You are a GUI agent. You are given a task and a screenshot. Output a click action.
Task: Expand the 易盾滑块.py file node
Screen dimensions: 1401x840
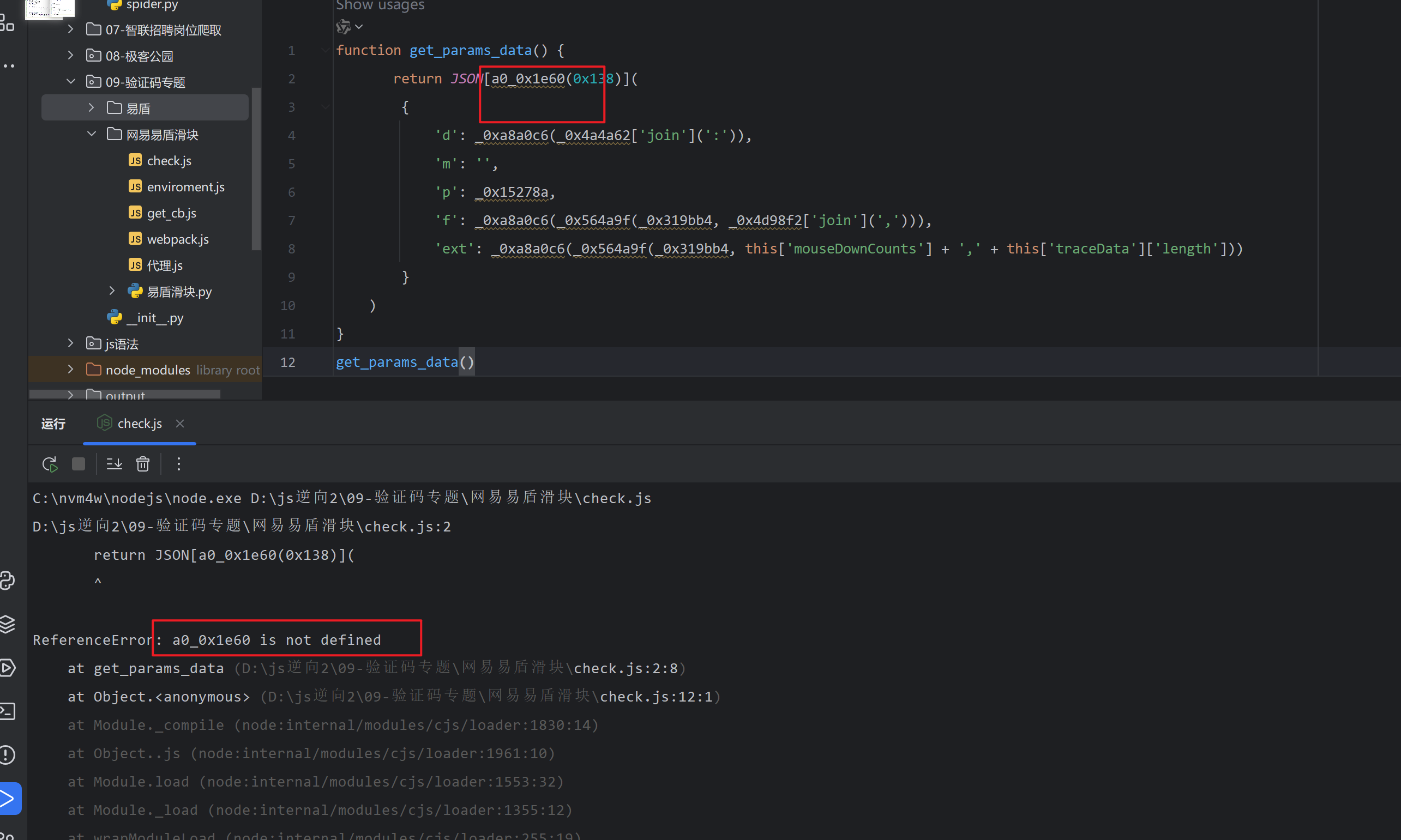tap(112, 291)
